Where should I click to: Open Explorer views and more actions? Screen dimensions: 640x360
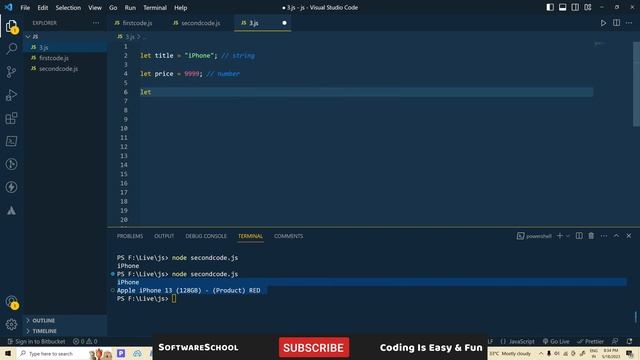[96, 23]
